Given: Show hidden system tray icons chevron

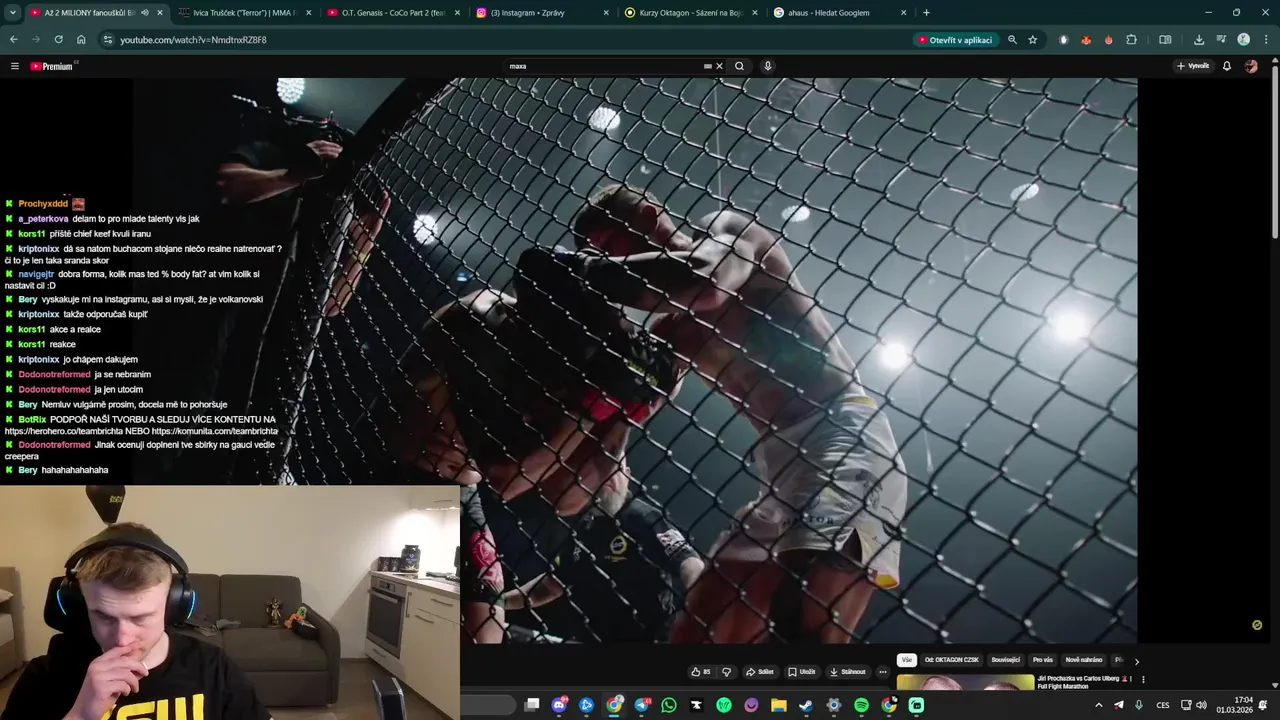Looking at the screenshot, I should [x=1099, y=705].
